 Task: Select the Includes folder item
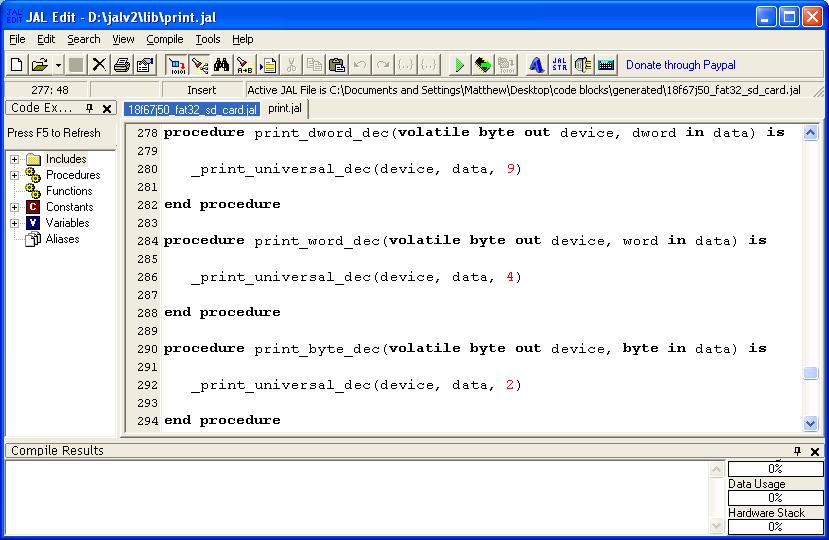tap(66, 159)
